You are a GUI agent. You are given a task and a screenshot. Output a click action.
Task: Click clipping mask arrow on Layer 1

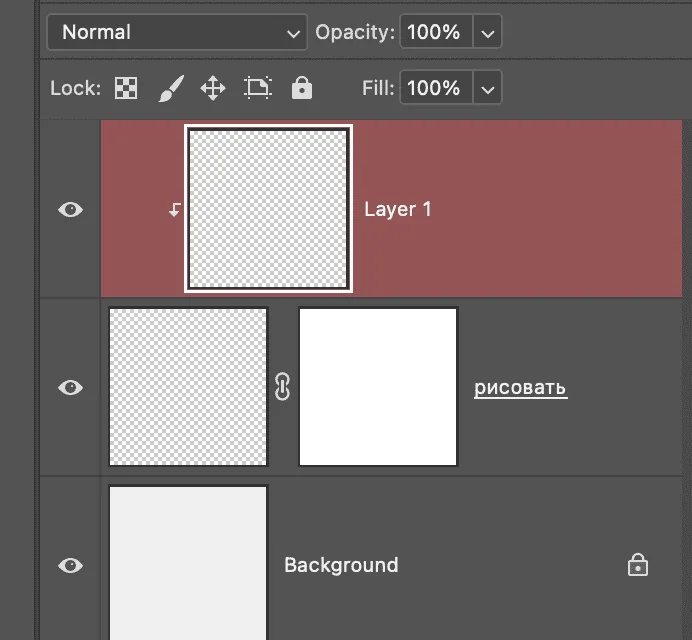175,210
